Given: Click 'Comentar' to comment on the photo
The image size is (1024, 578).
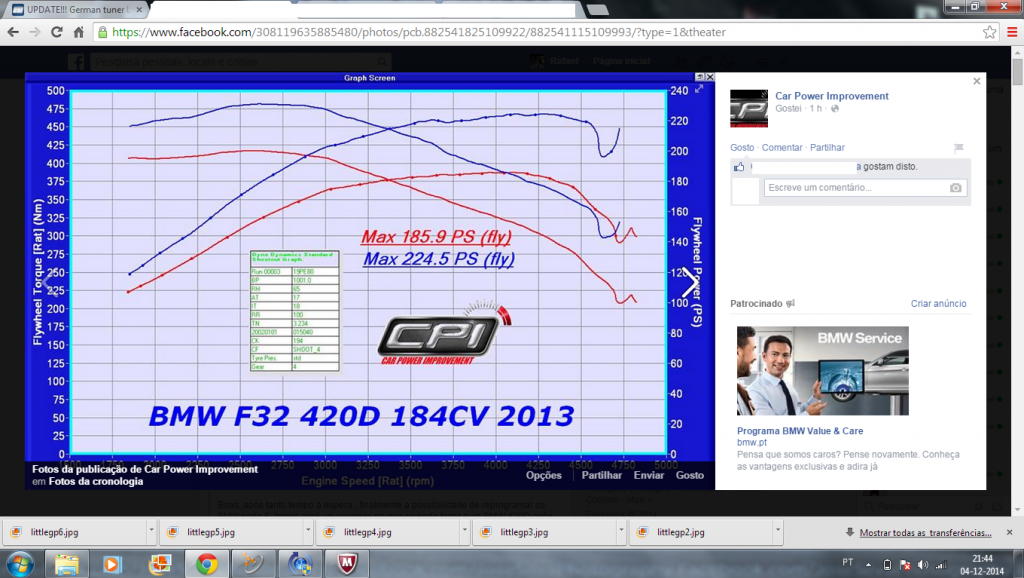Looking at the screenshot, I should click(x=782, y=148).
